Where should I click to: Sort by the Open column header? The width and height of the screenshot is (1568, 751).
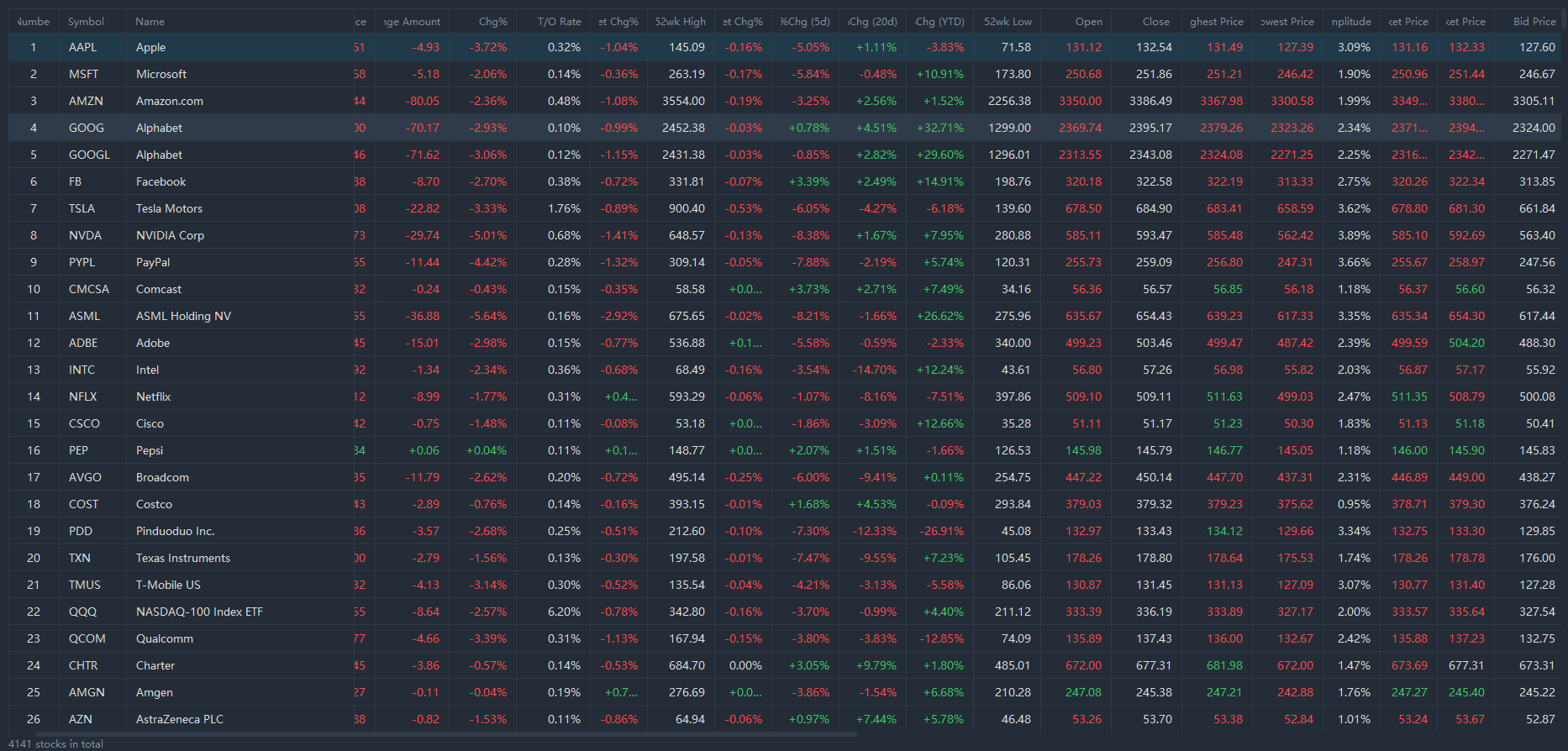tap(1088, 21)
